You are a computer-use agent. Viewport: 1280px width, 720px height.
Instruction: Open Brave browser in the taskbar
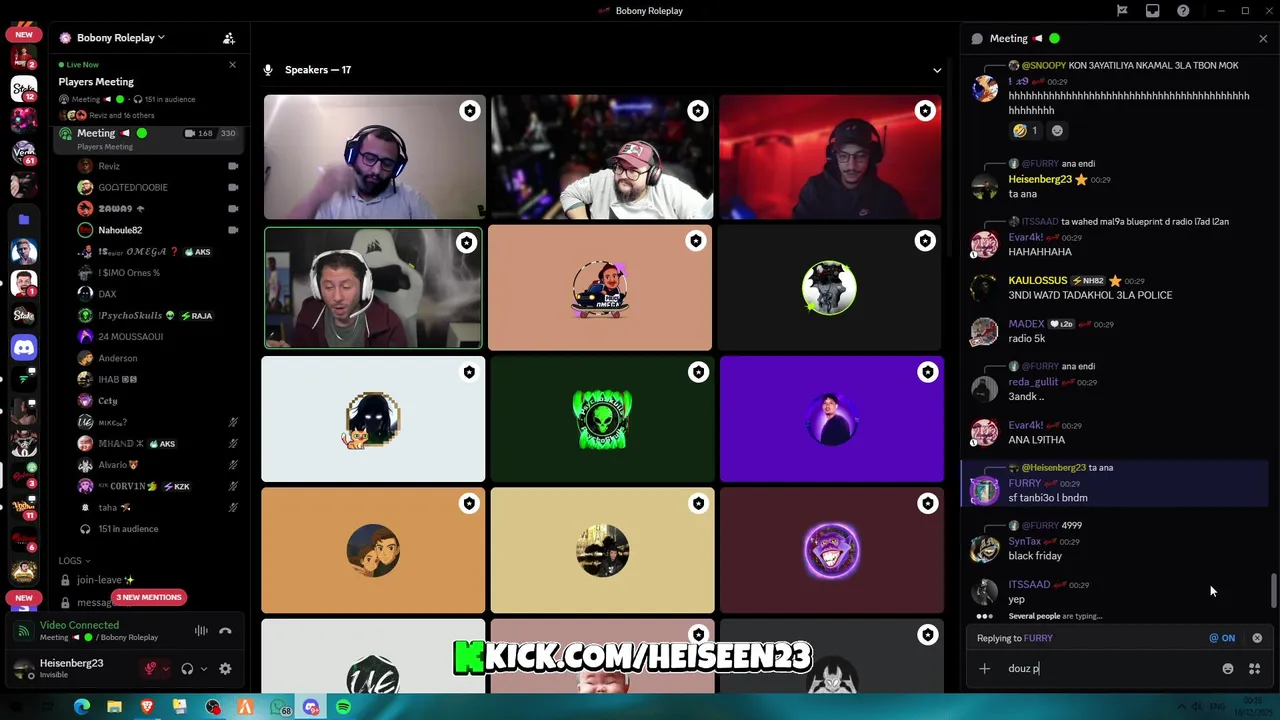[x=147, y=707]
